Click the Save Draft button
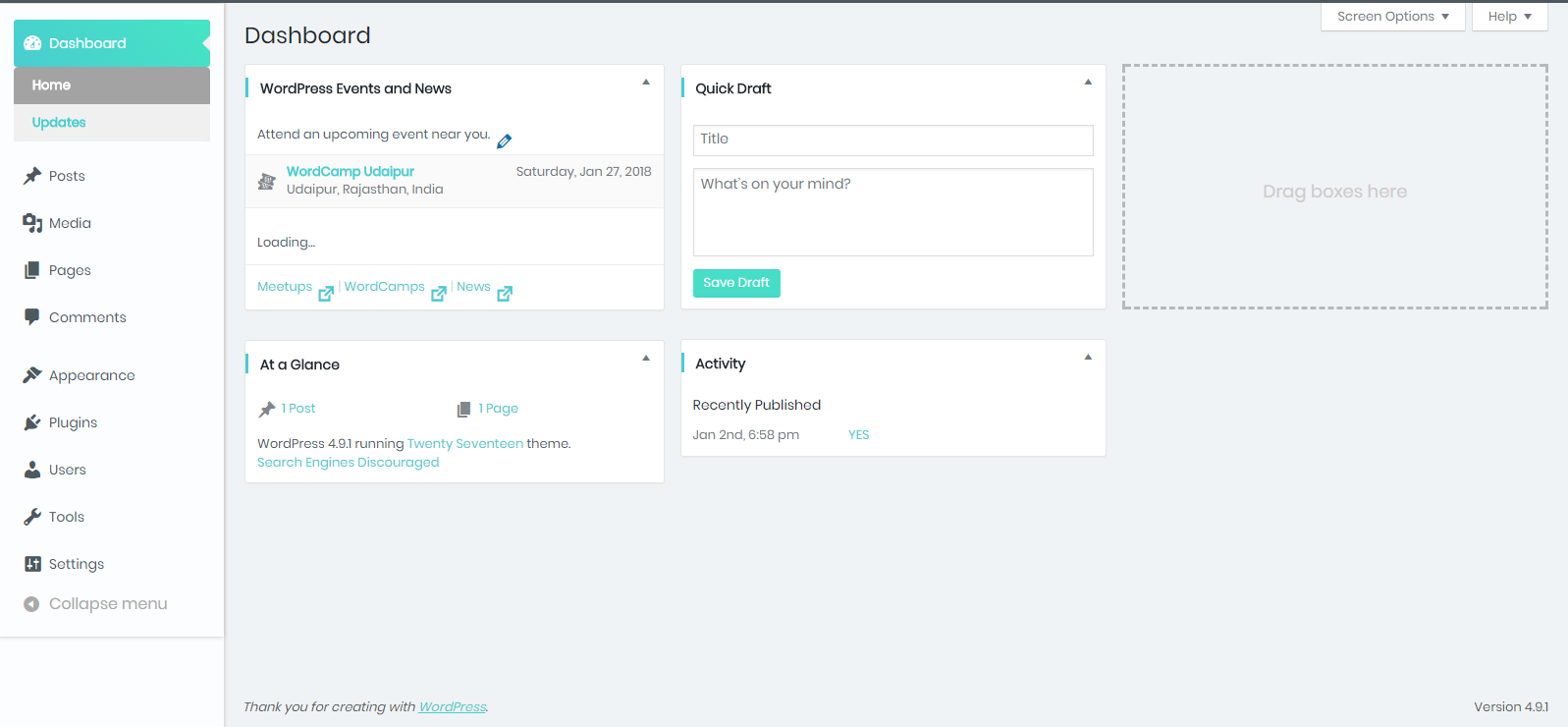 pos(736,283)
